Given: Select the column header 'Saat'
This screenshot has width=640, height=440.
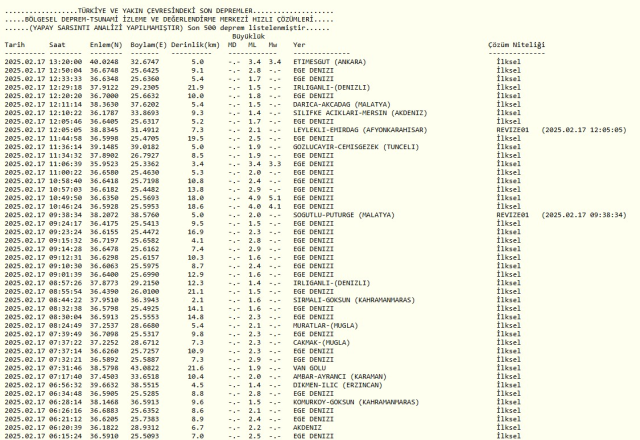Looking at the screenshot, I should [57, 45].
